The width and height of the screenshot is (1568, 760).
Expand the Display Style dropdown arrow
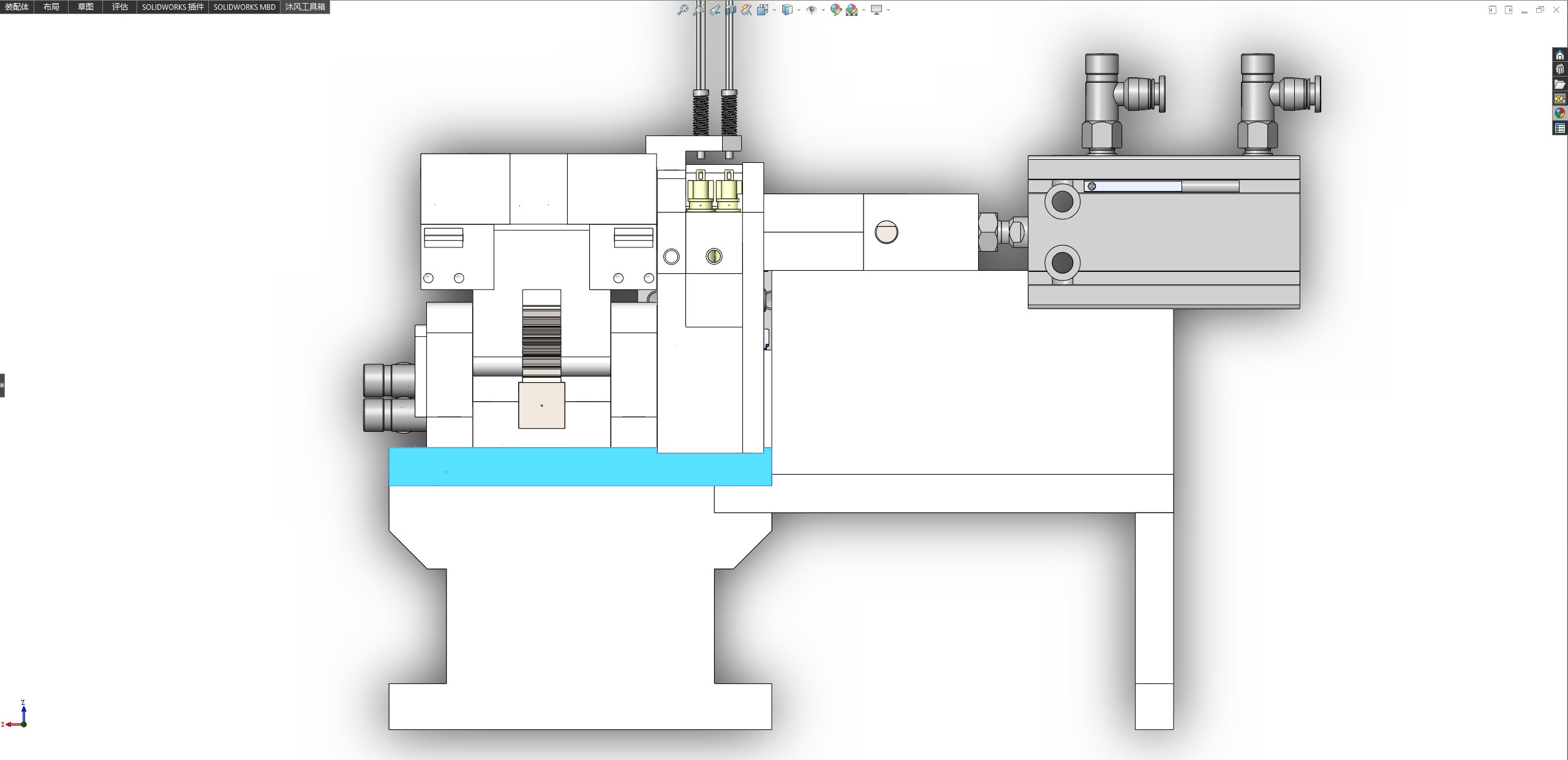click(x=799, y=10)
